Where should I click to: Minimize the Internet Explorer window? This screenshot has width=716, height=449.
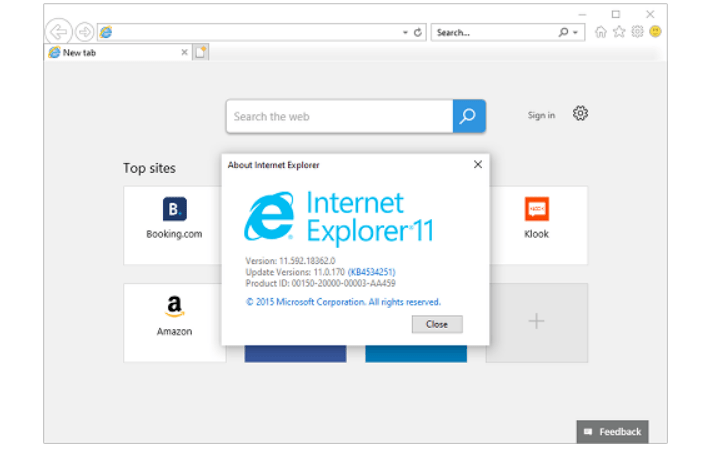point(582,15)
